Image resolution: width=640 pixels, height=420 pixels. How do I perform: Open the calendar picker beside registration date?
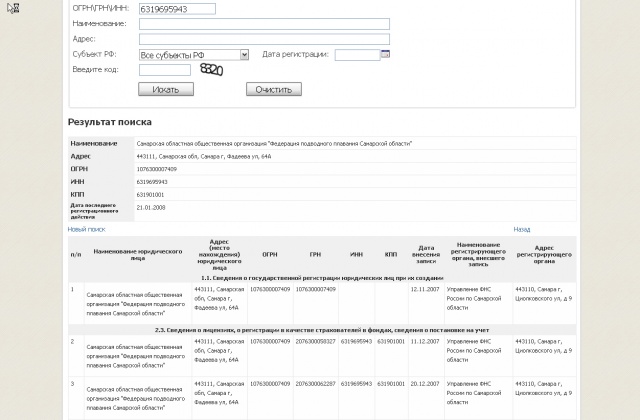pyautogui.click(x=385, y=54)
